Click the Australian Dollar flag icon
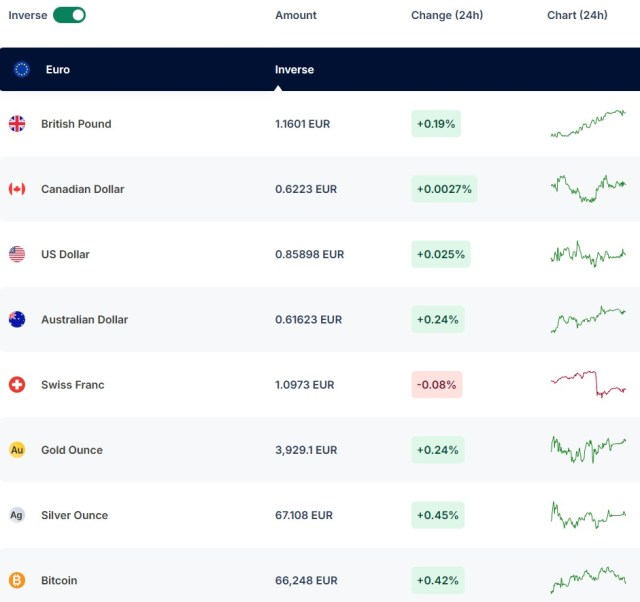The height and width of the screenshot is (602, 640). 17,320
